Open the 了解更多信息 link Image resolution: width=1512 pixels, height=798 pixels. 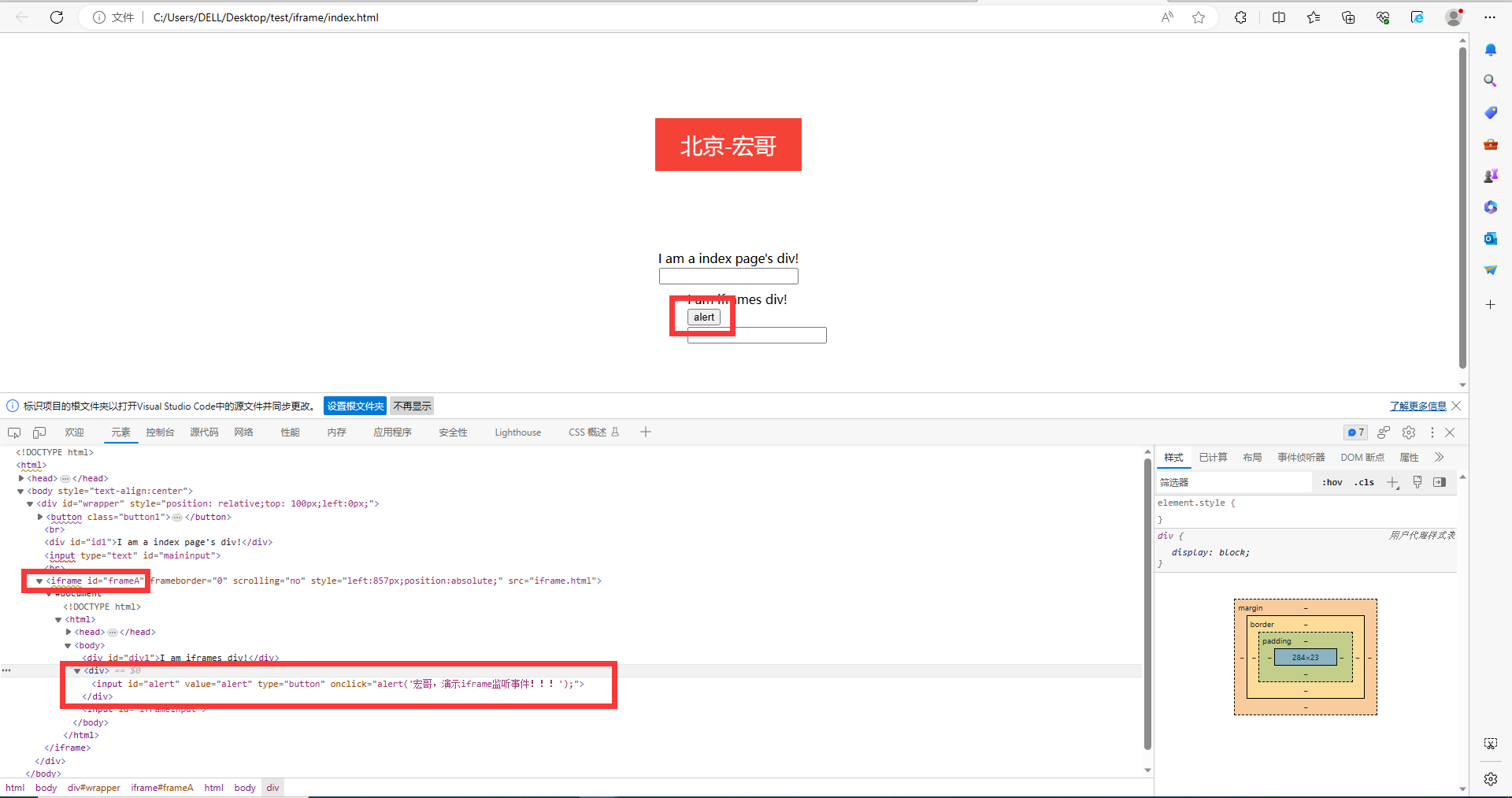(x=1417, y=406)
